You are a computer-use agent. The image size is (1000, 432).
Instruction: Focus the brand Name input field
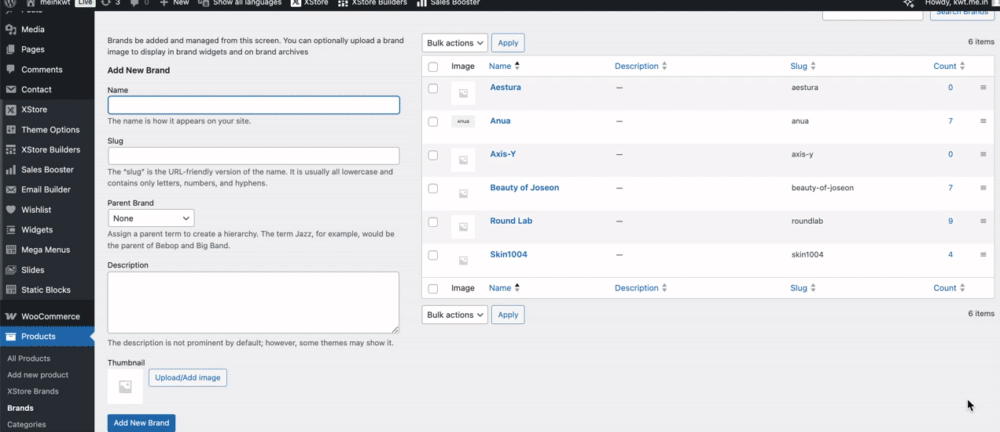[x=254, y=105]
